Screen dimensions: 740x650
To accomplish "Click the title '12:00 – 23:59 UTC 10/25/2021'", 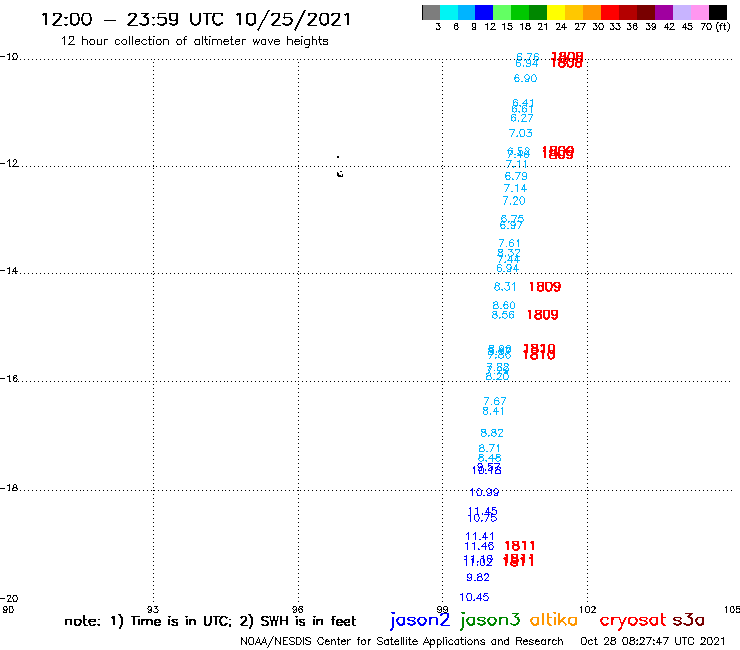I will (x=196, y=19).
